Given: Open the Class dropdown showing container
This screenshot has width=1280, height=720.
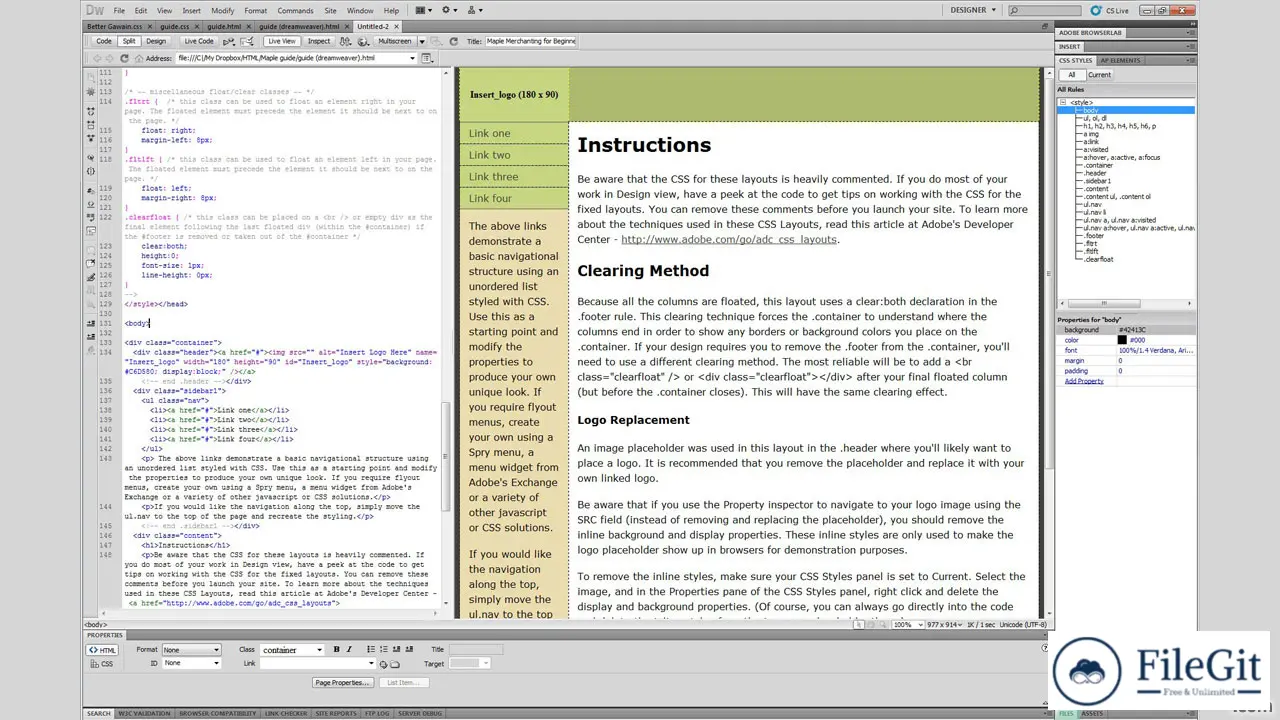Looking at the screenshot, I should pos(320,650).
